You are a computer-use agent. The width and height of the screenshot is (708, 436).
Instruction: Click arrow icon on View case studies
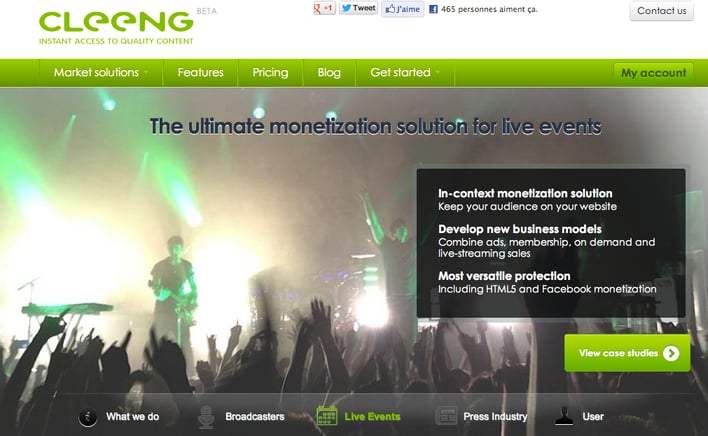point(671,353)
